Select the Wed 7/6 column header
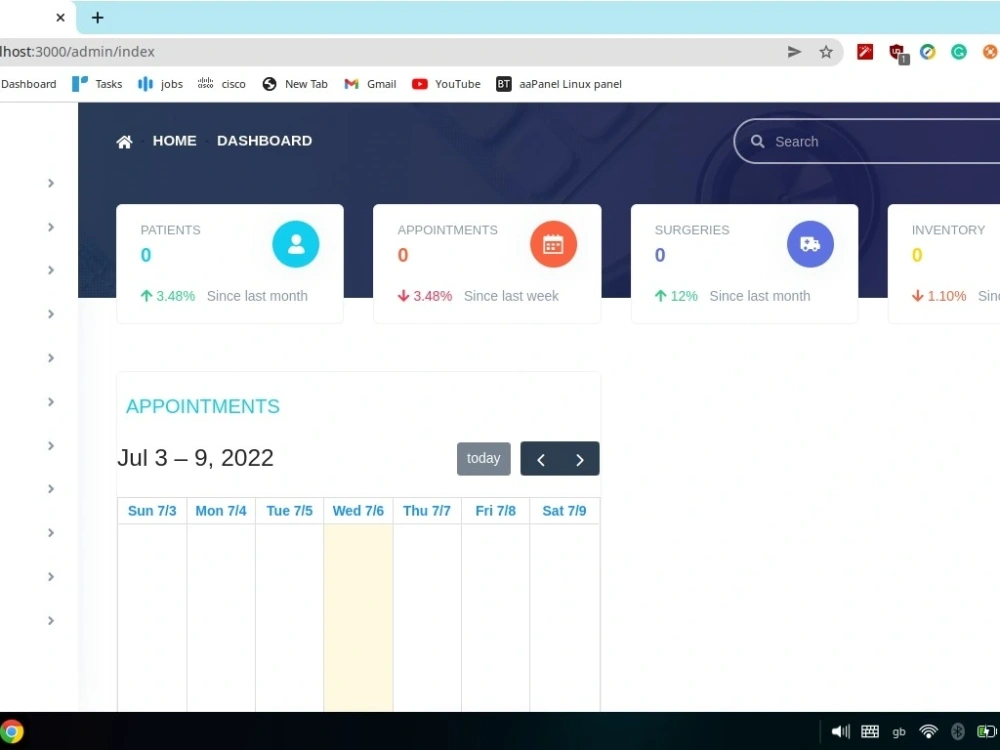Screen dimensions: 1000x750 (x=358, y=511)
